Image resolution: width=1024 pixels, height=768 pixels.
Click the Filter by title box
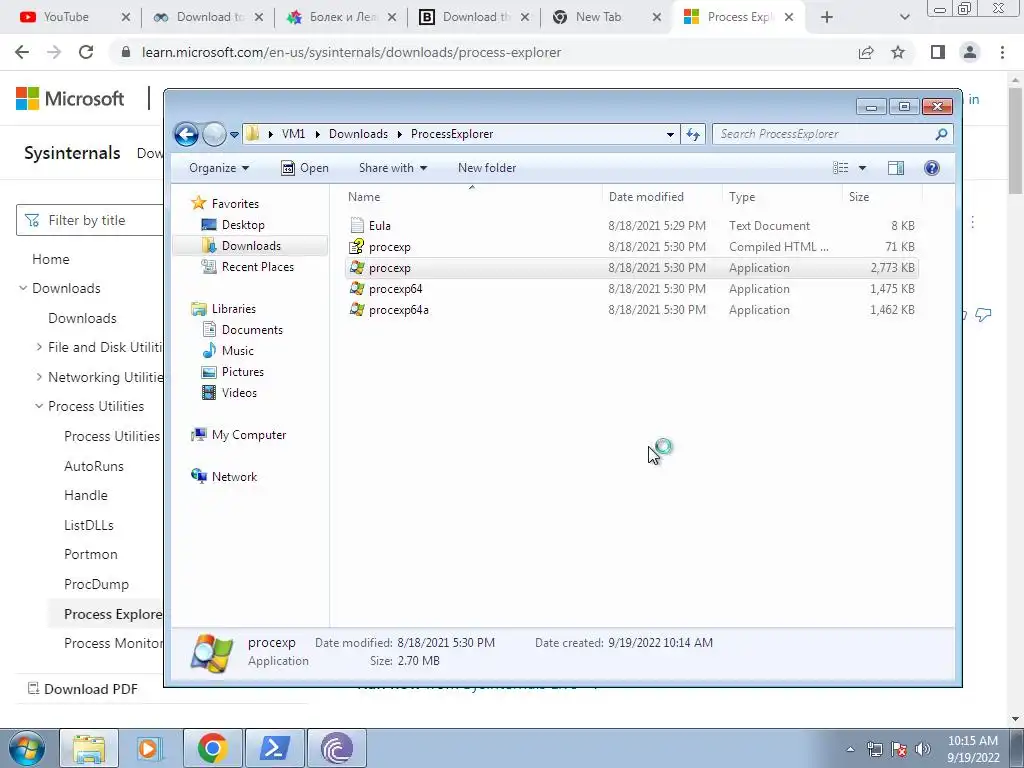[x=90, y=221]
